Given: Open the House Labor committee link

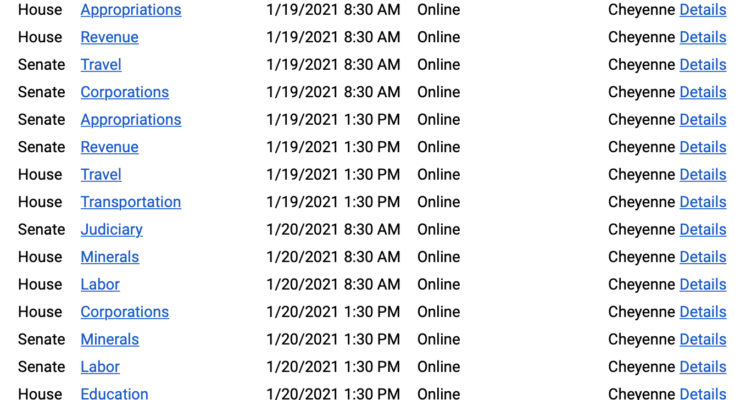Looking at the screenshot, I should [x=100, y=285].
